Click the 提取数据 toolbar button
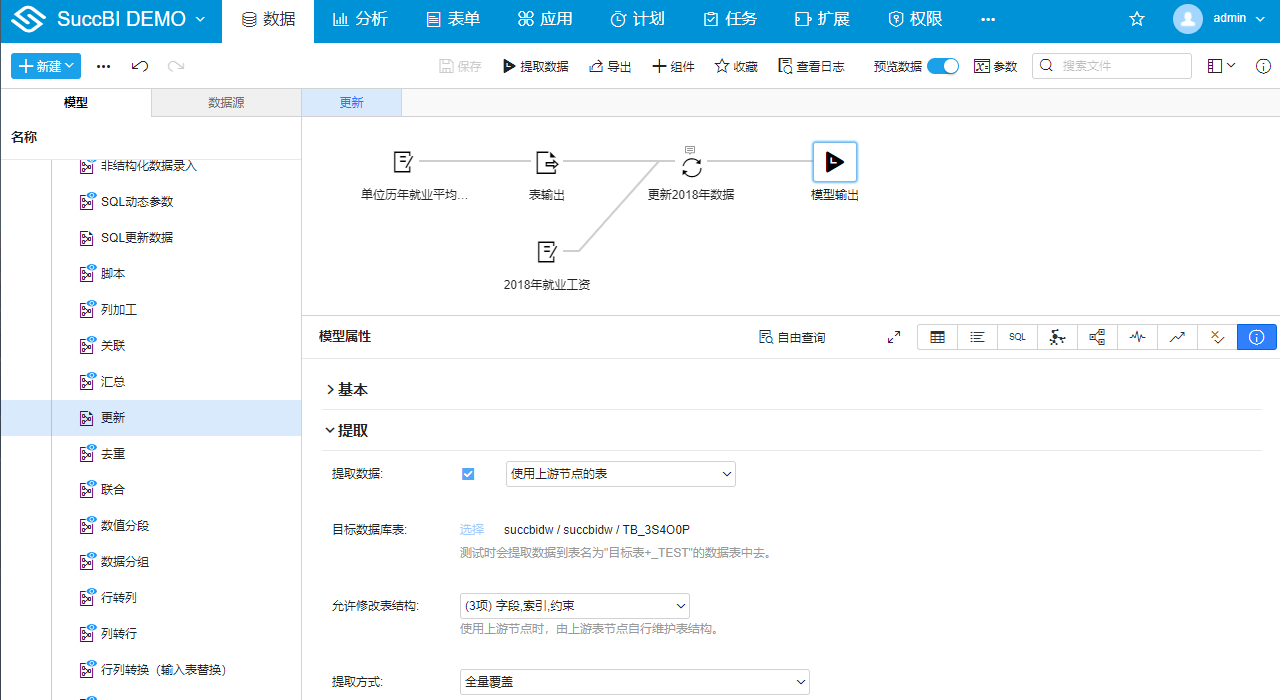Screen dimensions: 1280x700 tap(535, 66)
